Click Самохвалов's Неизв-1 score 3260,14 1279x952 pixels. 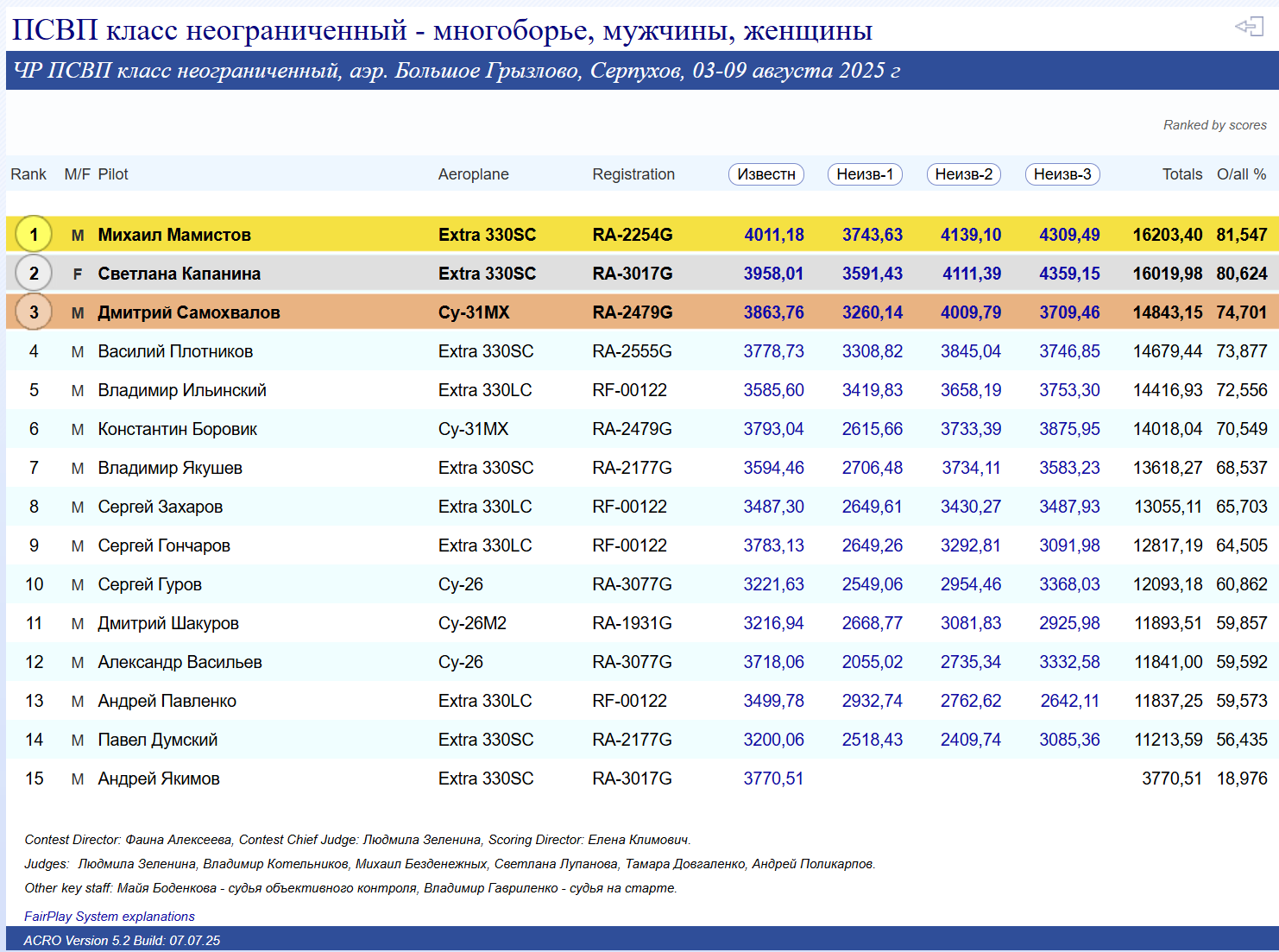click(x=872, y=312)
